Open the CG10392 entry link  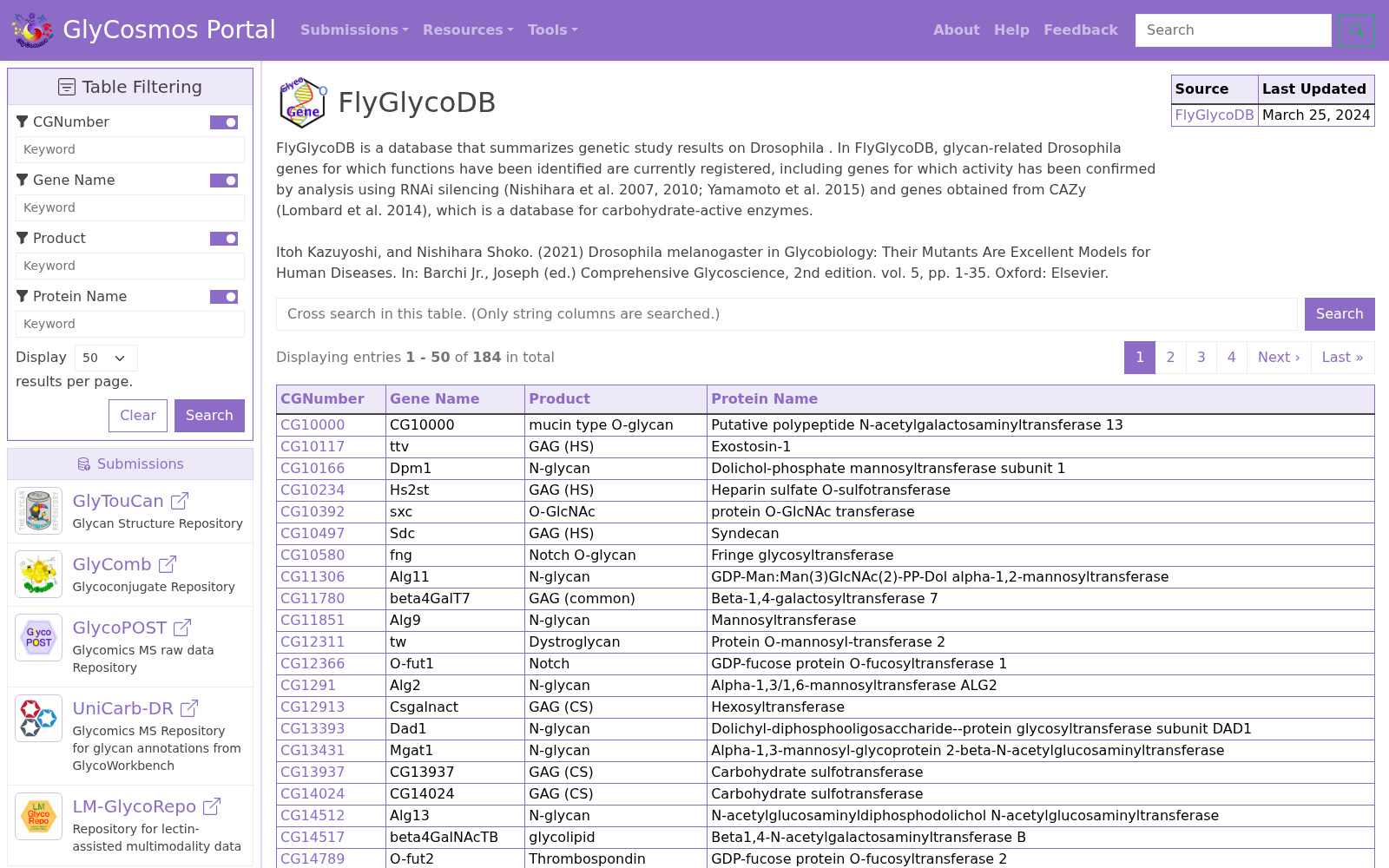pos(313,512)
